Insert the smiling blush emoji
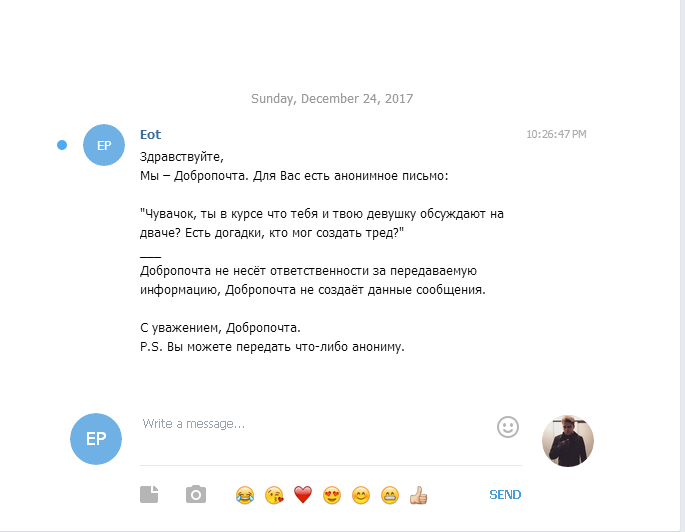The width and height of the screenshot is (685, 532). (x=361, y=495)
